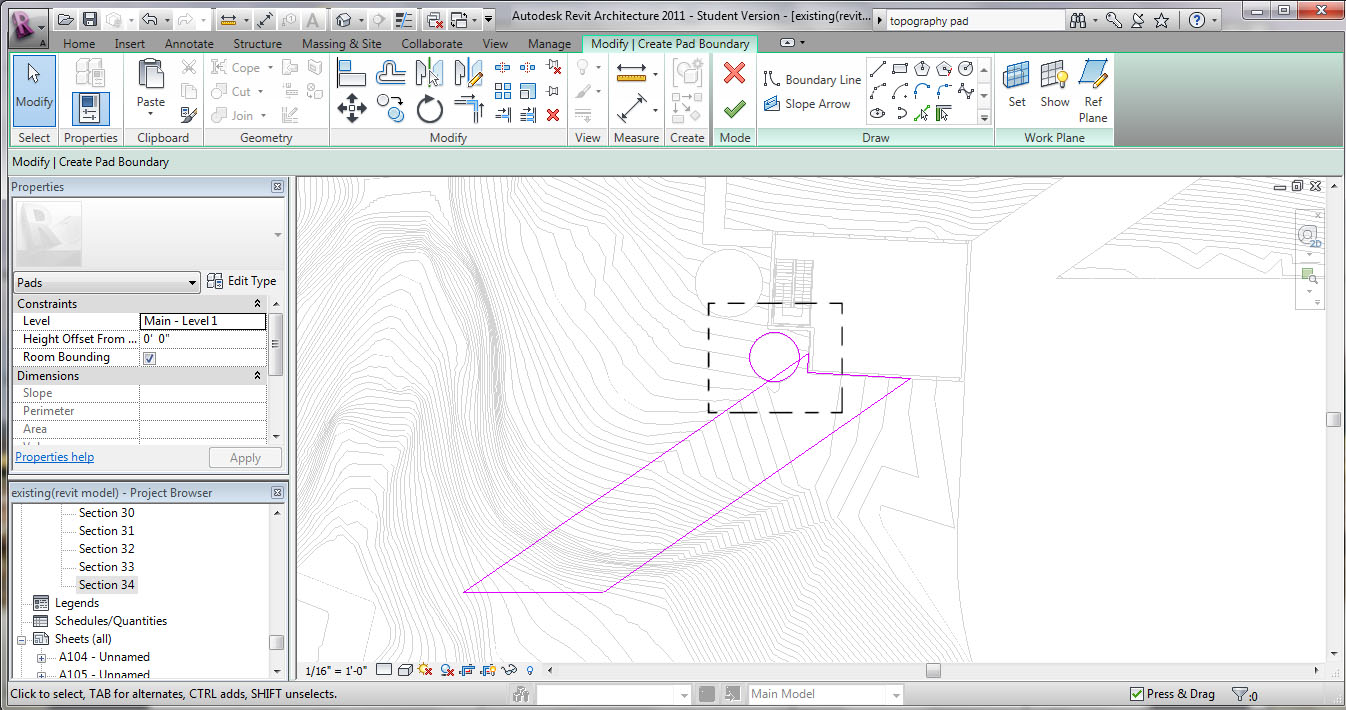Create a Ref Plane
The height and width of the screenshot is (710, 1346).
point(1093,90)
